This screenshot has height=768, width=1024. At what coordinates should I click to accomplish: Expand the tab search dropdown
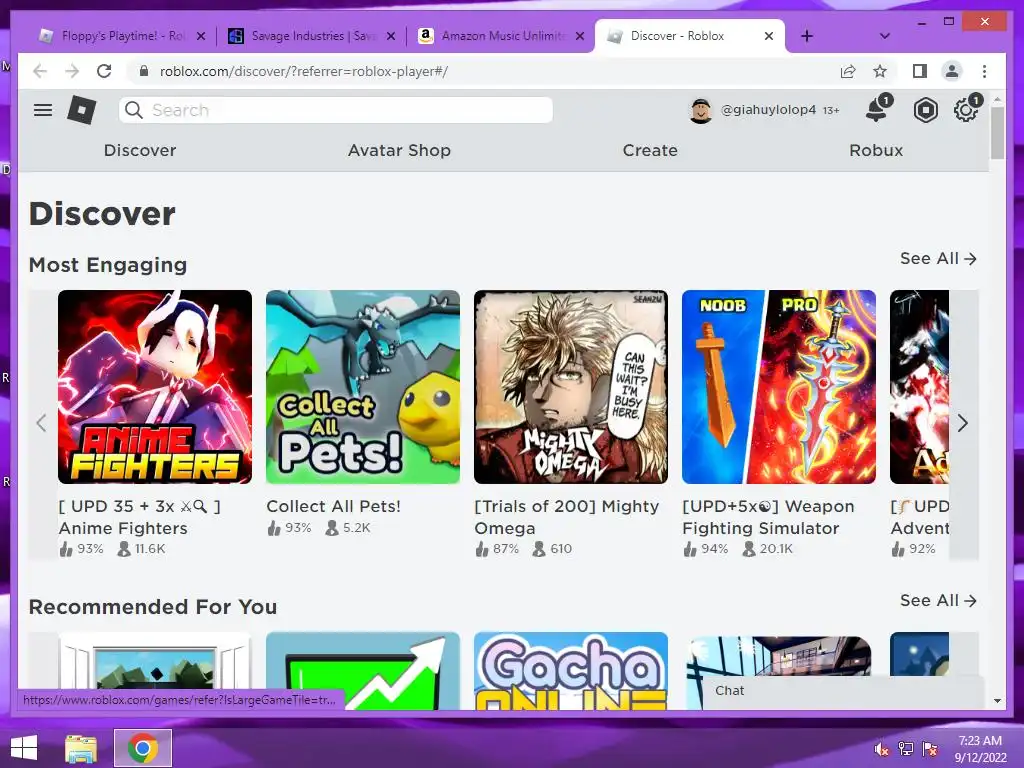click(884, 36)
